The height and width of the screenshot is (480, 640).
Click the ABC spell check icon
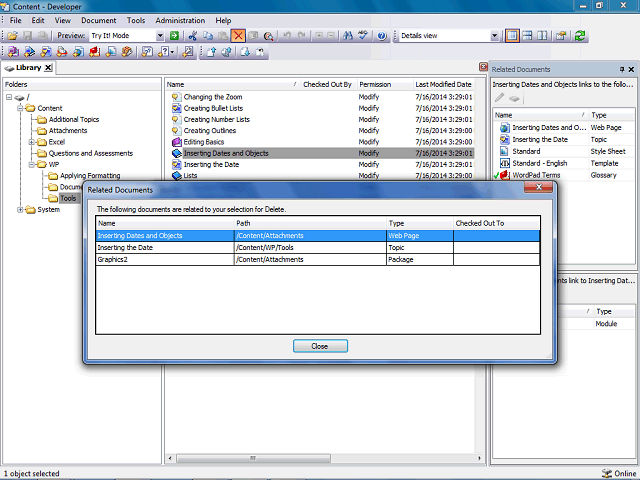(363, 36)
